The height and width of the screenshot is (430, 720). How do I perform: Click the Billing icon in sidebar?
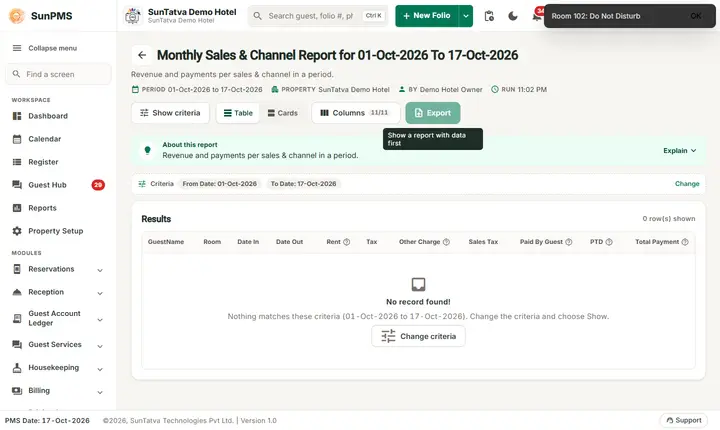(x=17, y=390)
